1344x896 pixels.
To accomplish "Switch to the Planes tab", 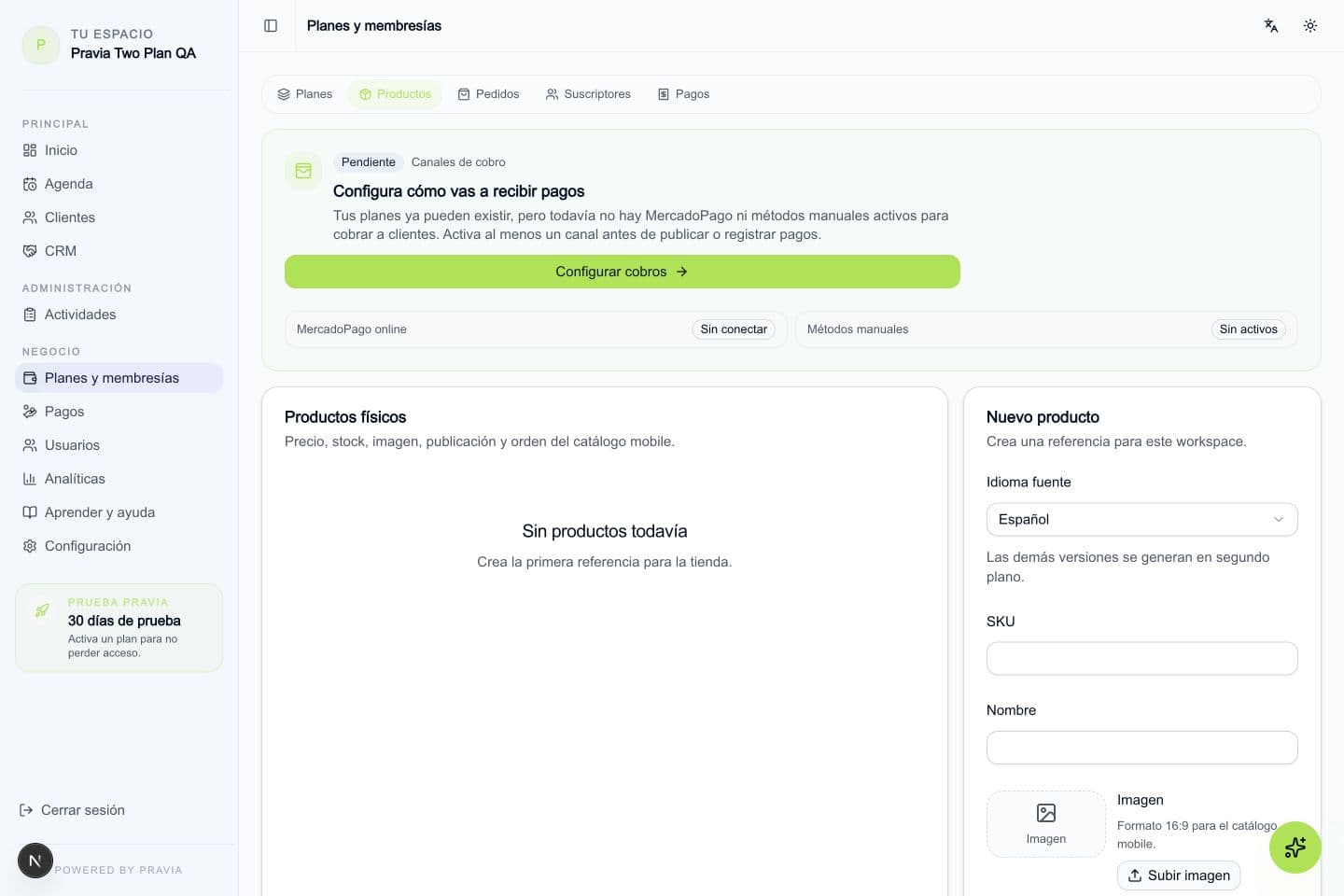I will pos(305,94).
